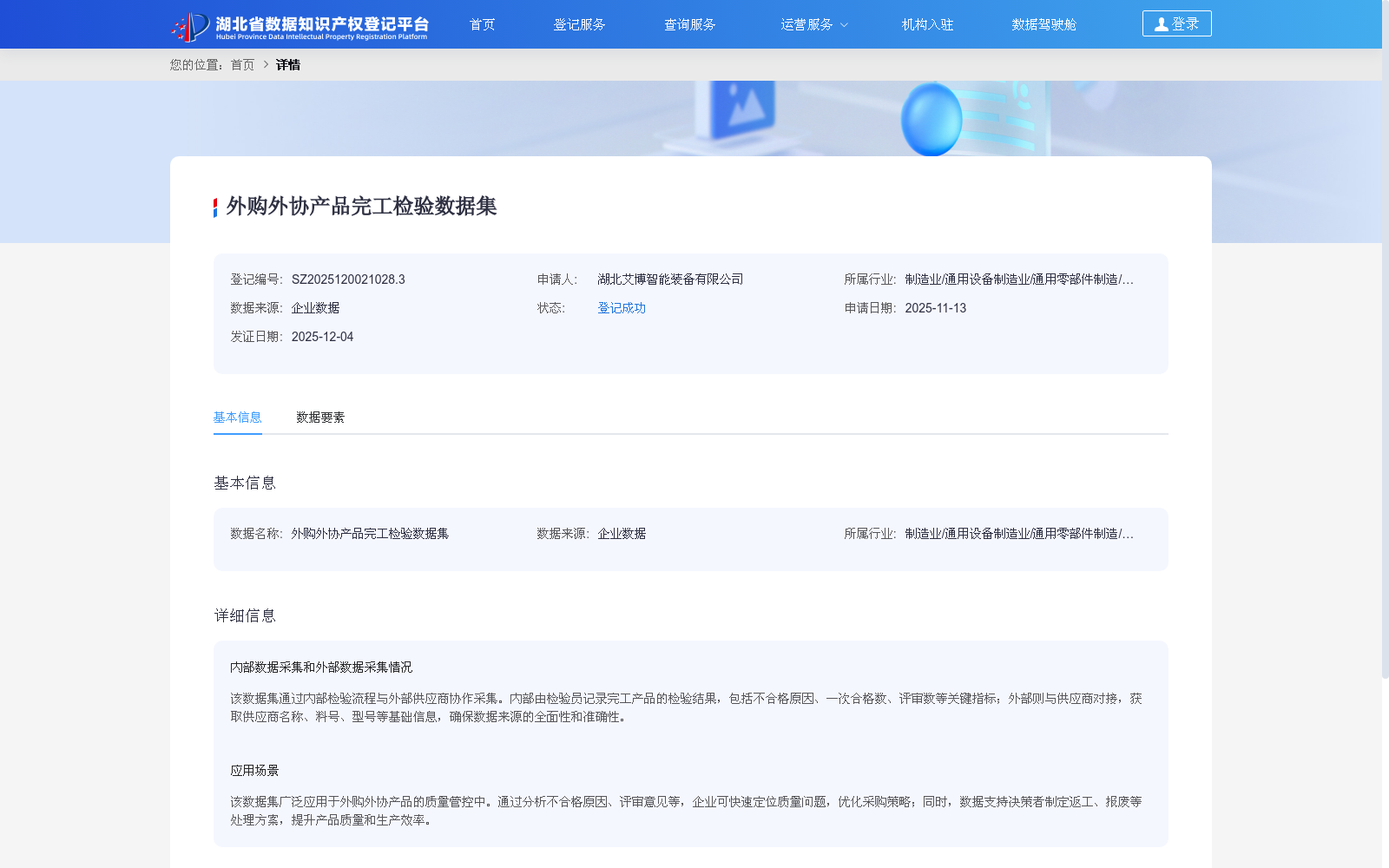Go to 机构入驻 page
Viewport: 1389px width, 868px height.
click(928, 24)
